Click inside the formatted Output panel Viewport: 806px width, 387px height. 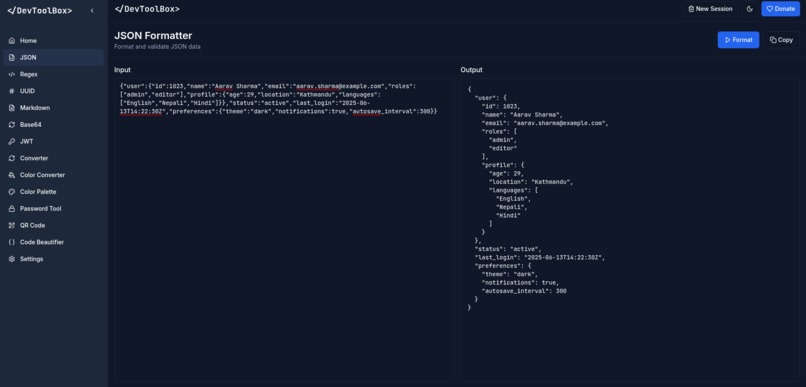[x=630, y=229]
